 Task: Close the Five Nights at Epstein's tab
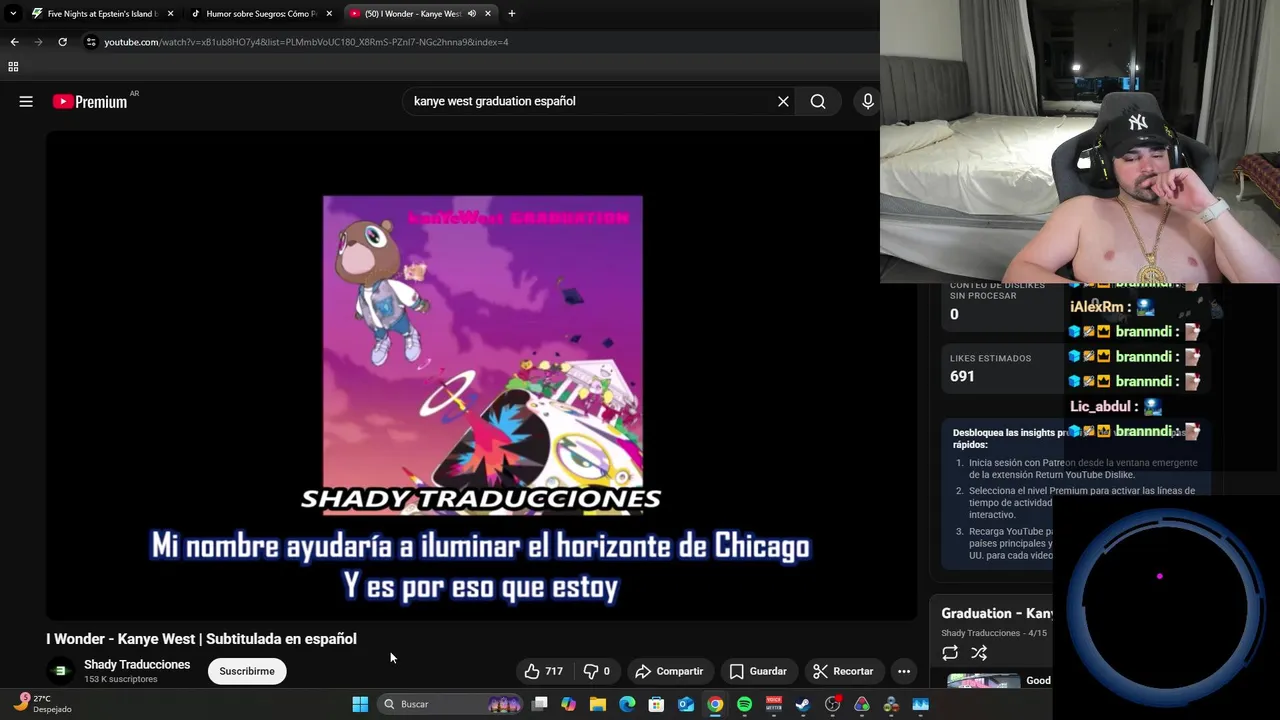(x=170, y=14)
